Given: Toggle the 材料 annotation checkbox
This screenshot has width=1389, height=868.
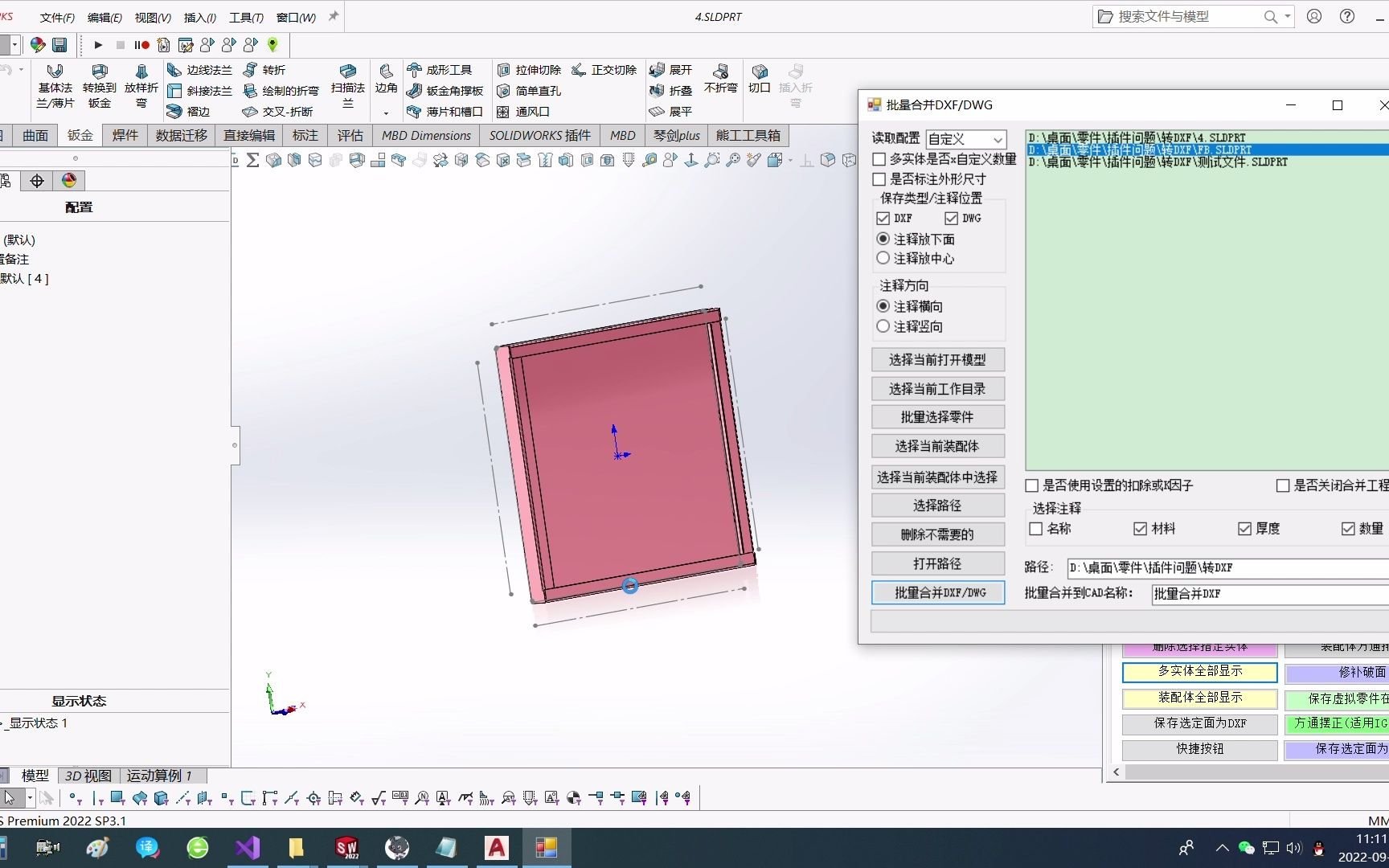Looking at the screenshot, I should [1140, 529].
